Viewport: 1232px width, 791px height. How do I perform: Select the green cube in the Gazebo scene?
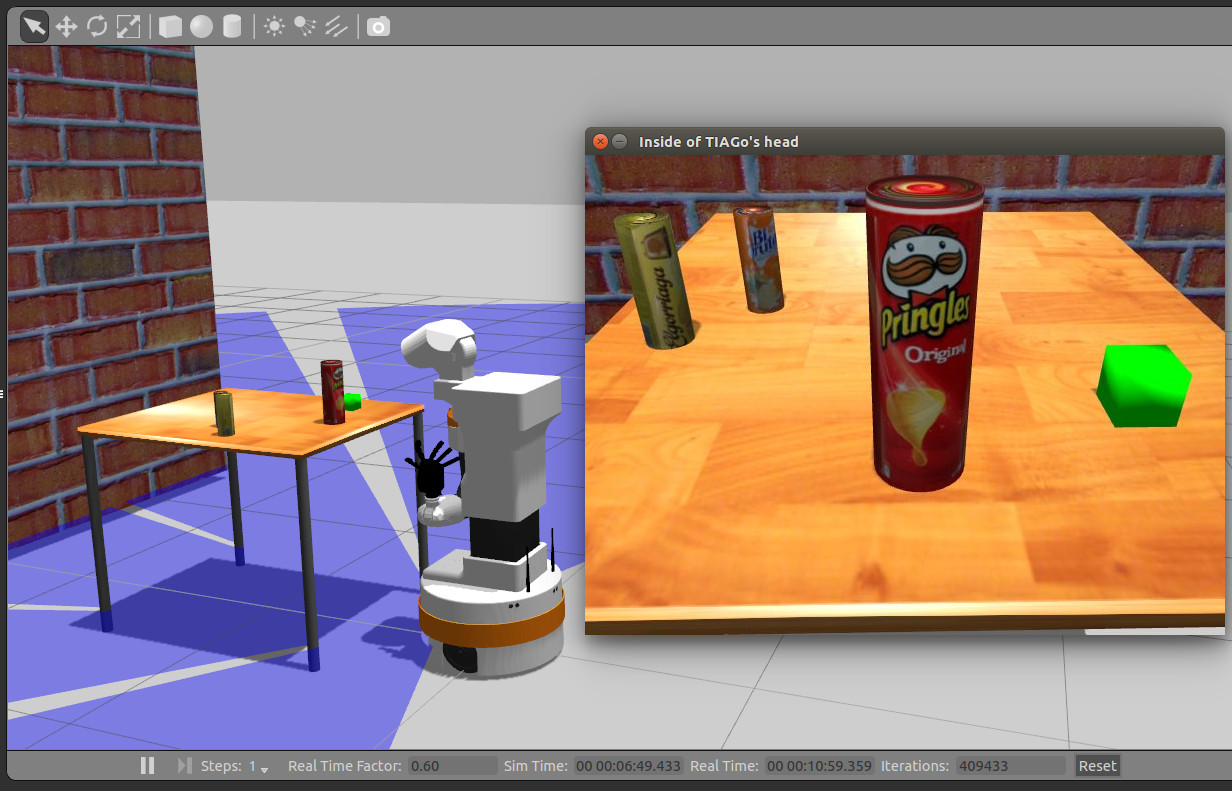pyautogui.click(x=352, y=402)
